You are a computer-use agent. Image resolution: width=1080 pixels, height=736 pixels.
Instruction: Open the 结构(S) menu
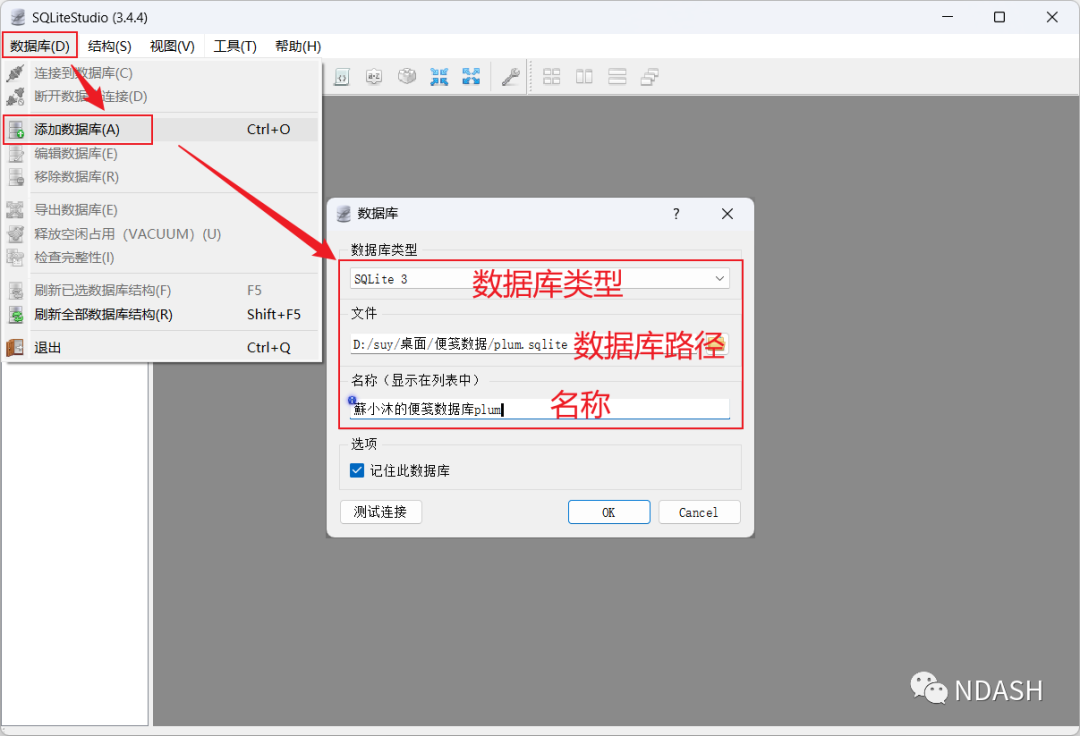110,46
